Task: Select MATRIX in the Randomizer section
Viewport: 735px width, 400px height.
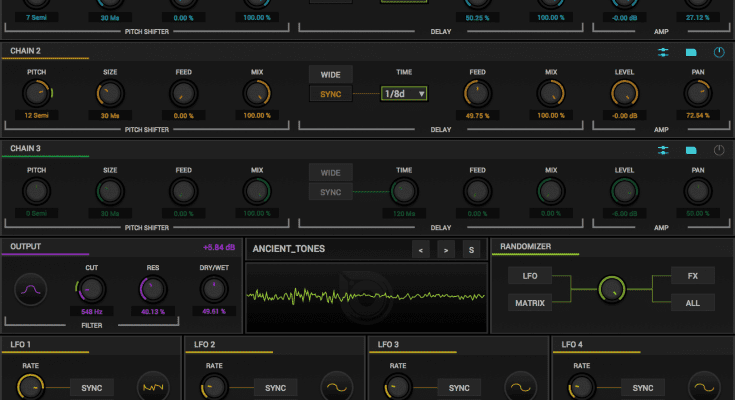Action: [529, 303]
